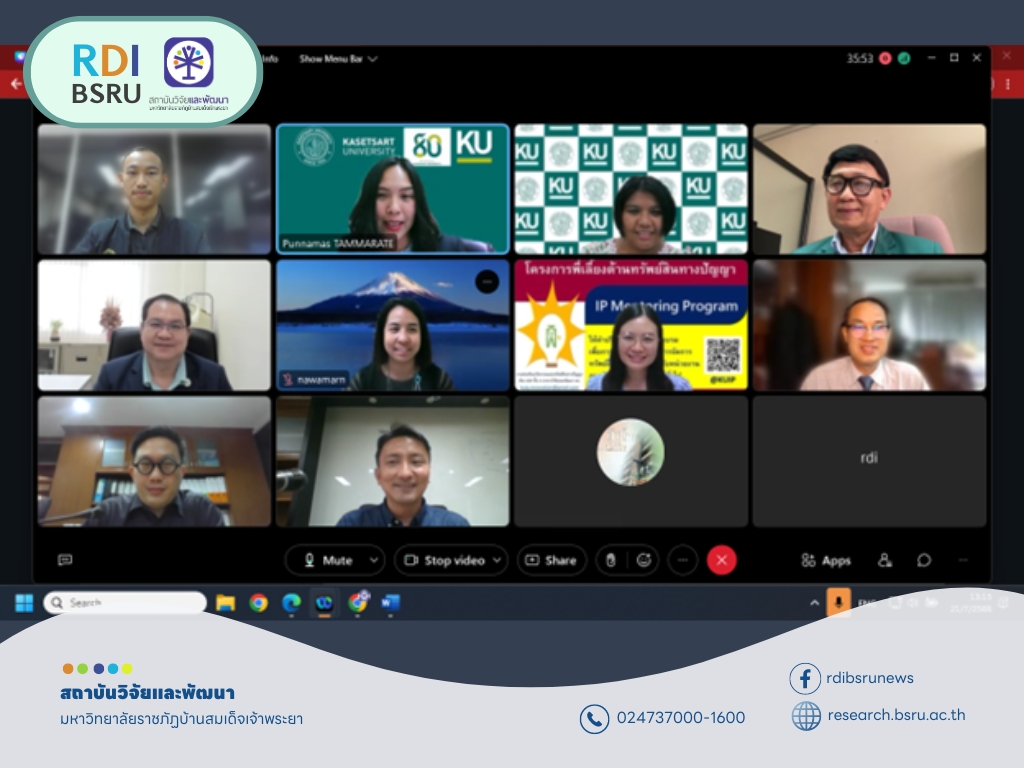Select the IP Mentoring Program video tile
Screen dimensions: 1024x768
coord(631,325)
